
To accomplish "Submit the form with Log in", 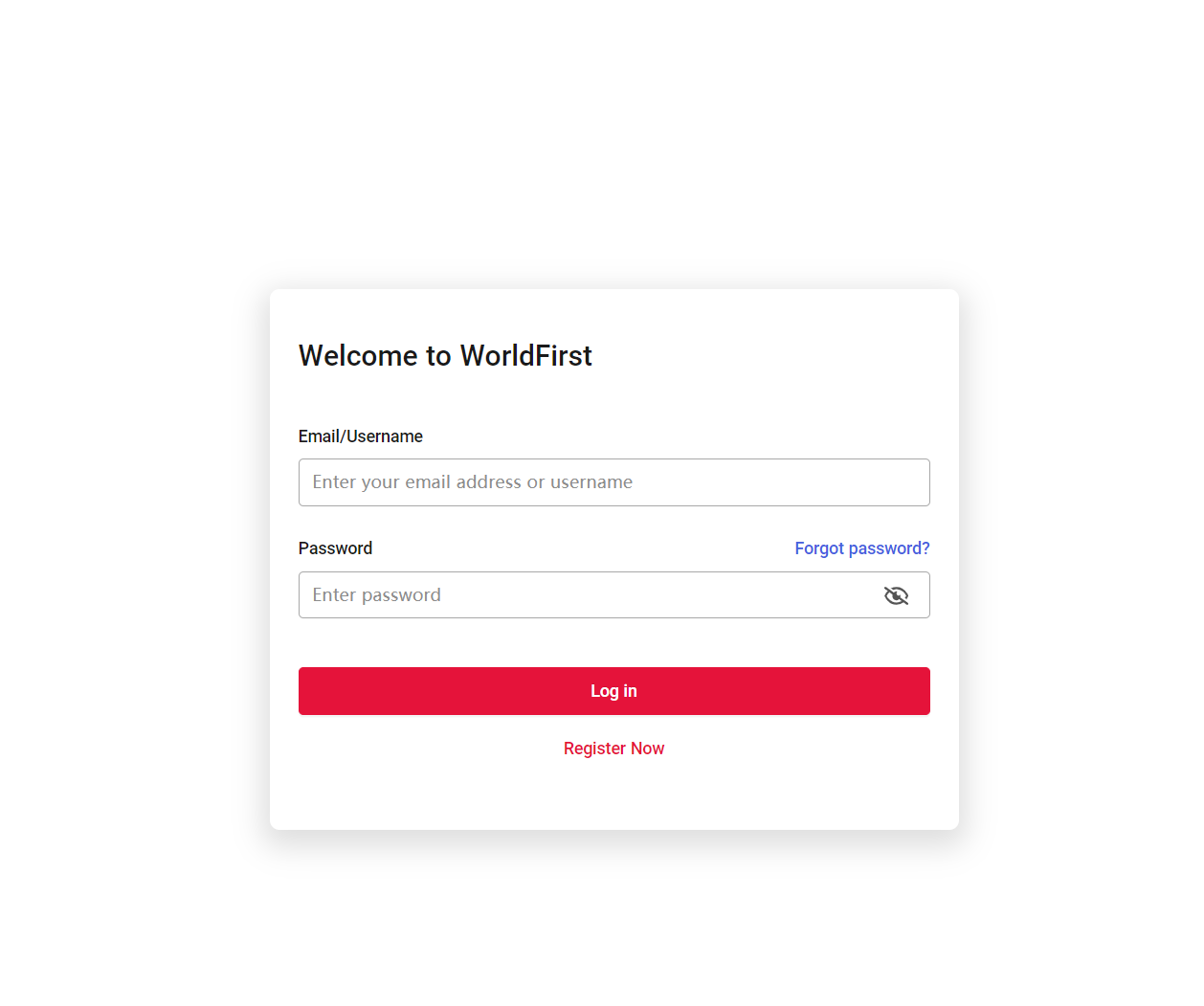I will click(613, 691).
